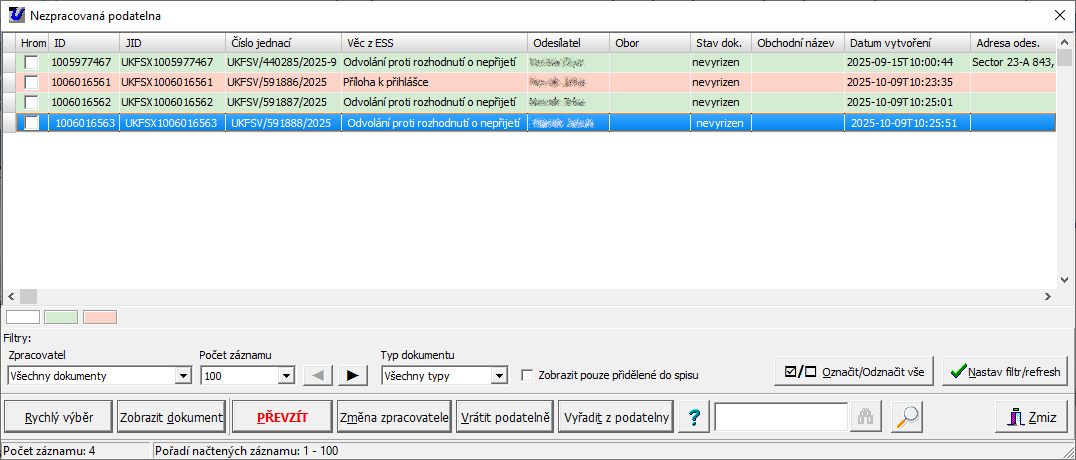Go to next page of records arrow
1076x460 pixels.
[x=351, y=376]
